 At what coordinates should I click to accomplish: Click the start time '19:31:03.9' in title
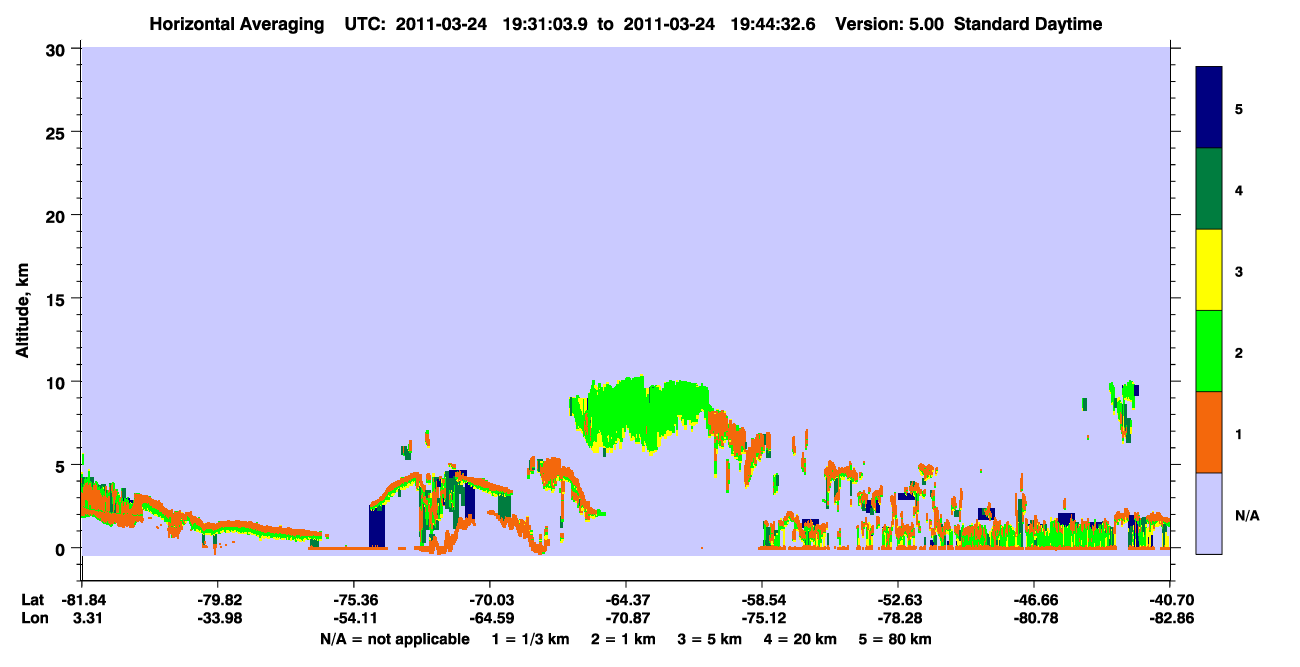click(x=547, y=24)
